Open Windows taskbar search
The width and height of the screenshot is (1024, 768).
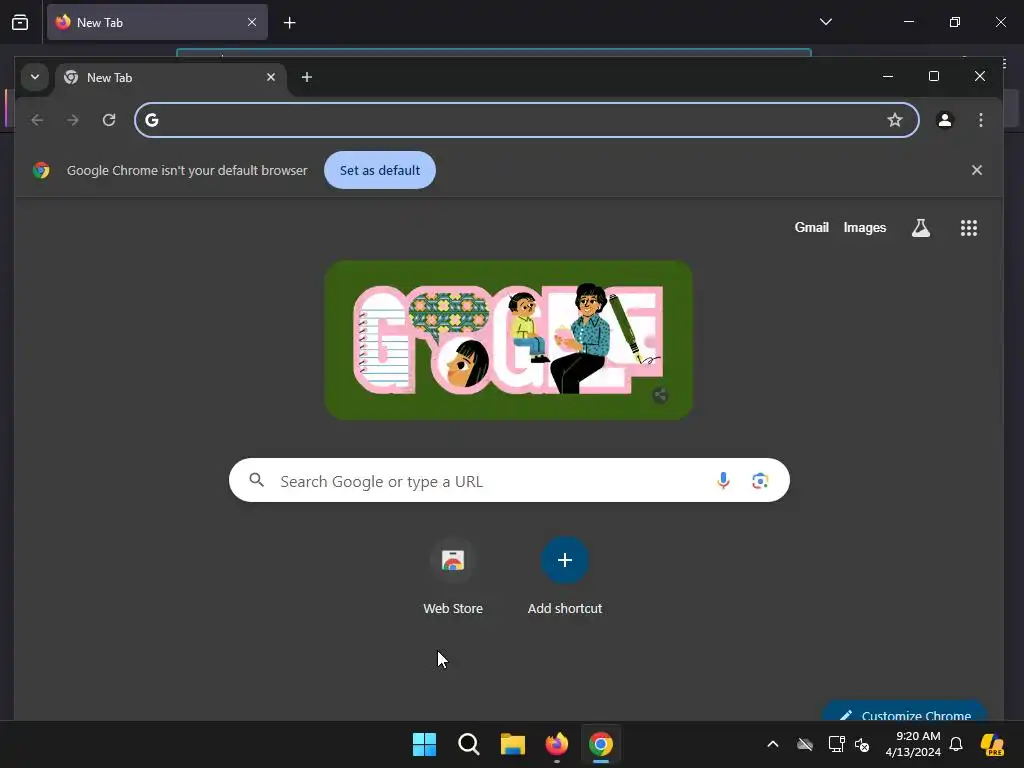468,744
